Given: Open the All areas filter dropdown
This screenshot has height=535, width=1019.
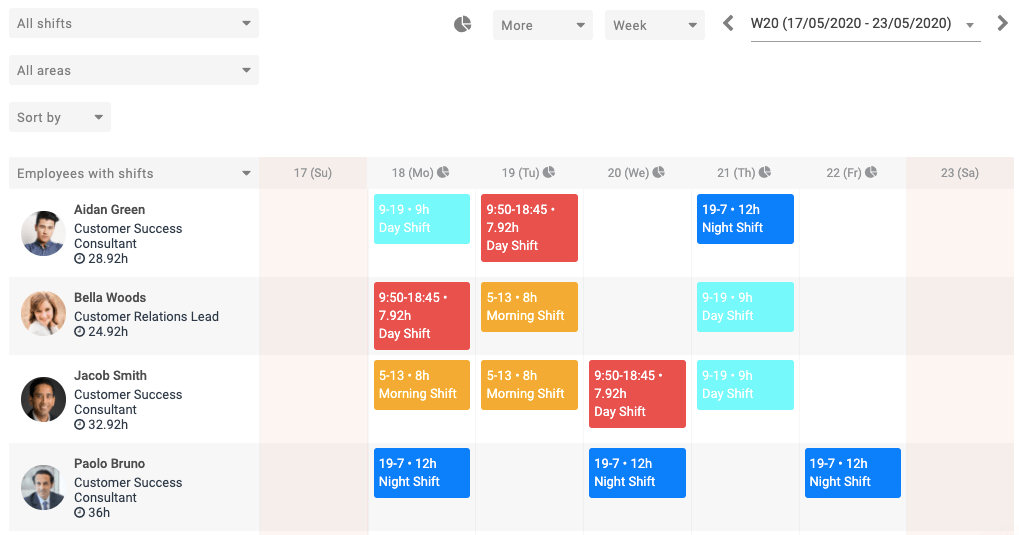Looking at the screenshot, I should 133,70.
